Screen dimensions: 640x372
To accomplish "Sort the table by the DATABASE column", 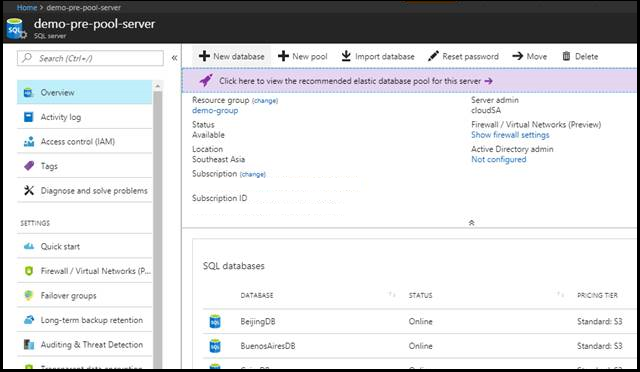I will 257,295.
